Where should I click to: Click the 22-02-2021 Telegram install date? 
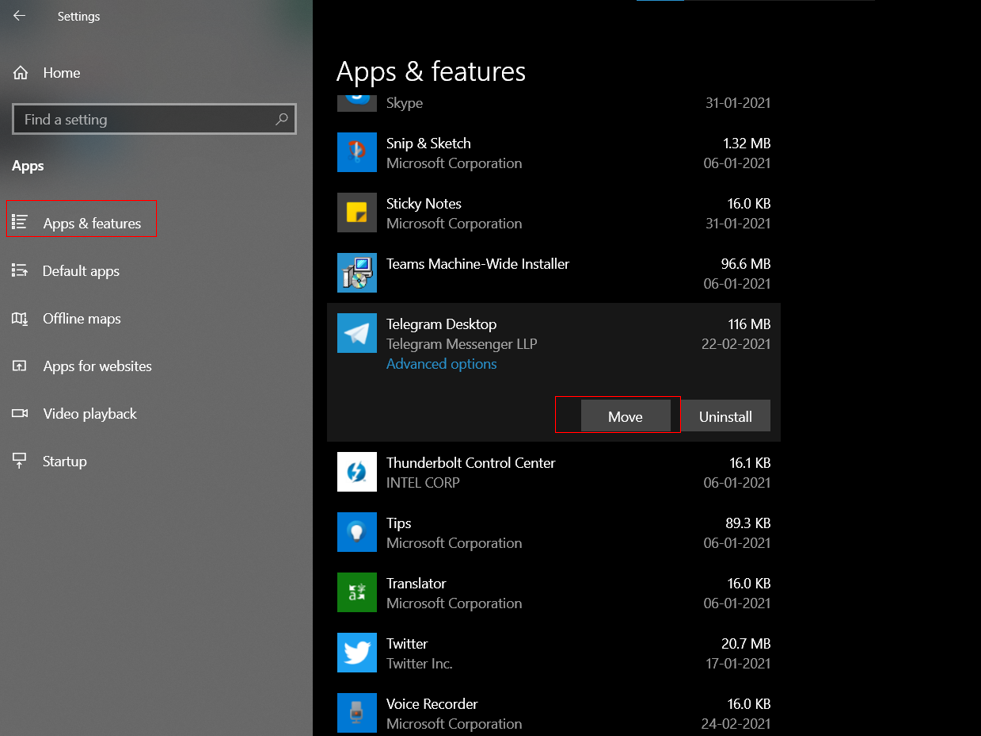pyautogui.click(x=736, y=344)
